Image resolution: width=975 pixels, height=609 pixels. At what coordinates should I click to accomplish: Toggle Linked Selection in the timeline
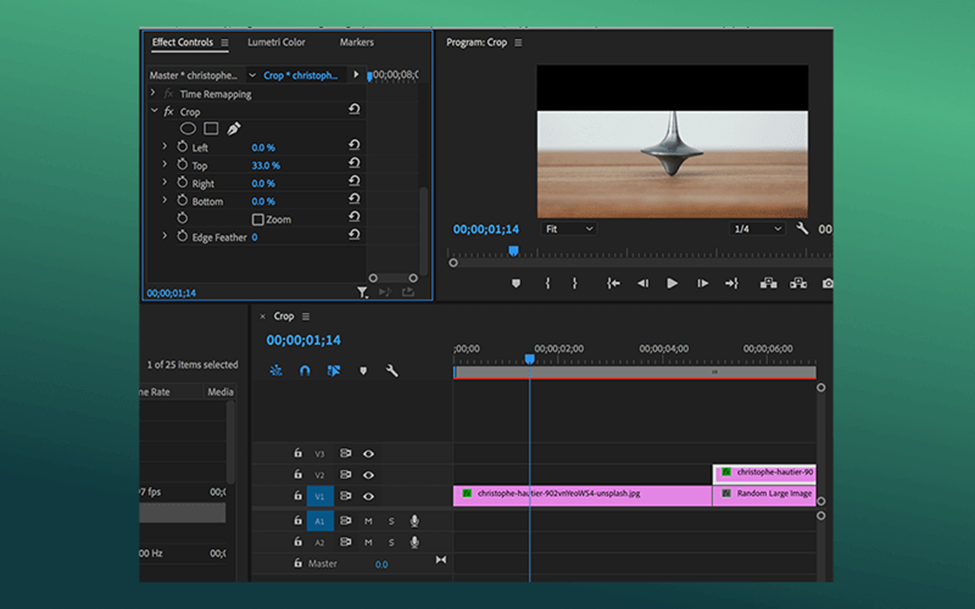(334, 371)
